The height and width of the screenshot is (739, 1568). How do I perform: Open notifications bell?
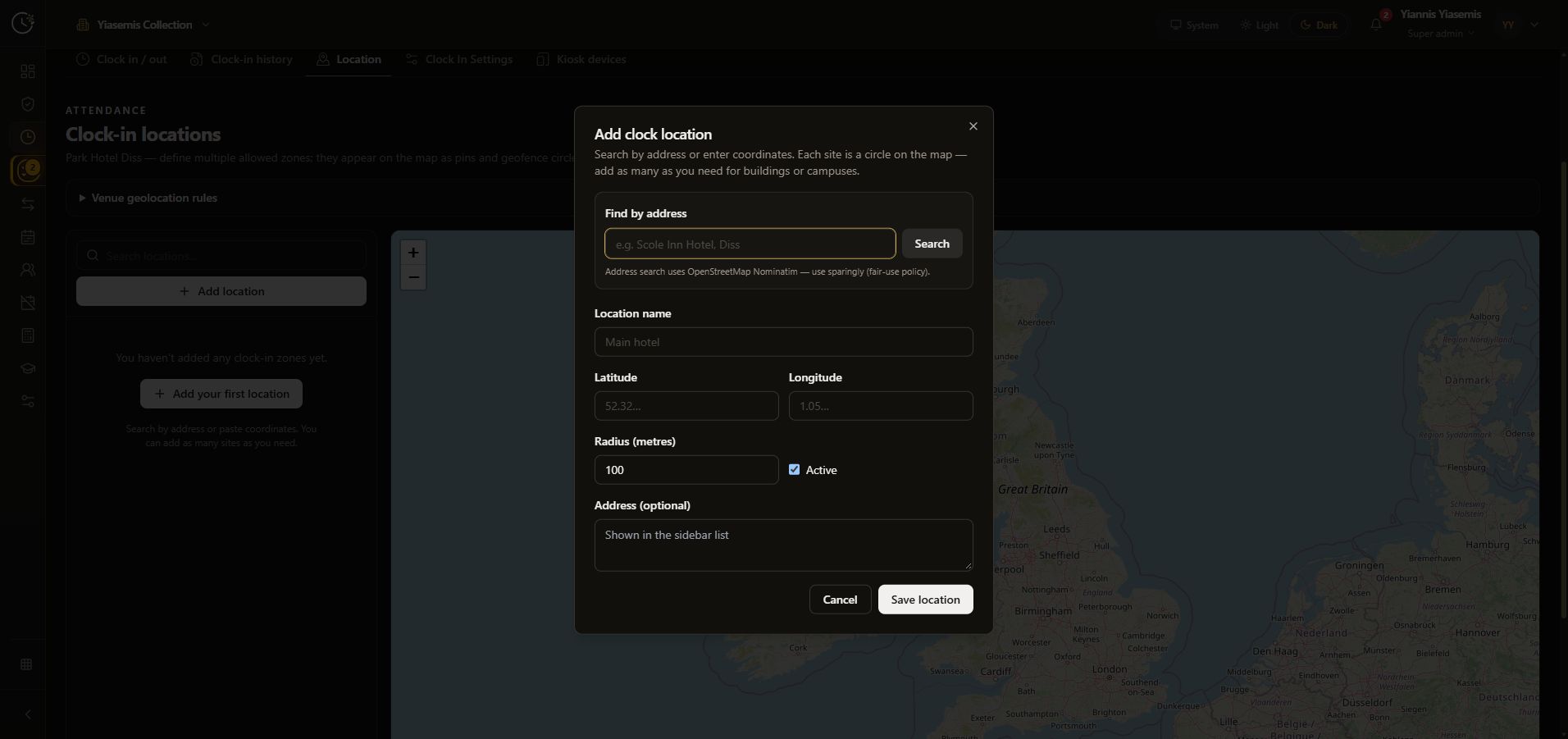[1376, 25]
